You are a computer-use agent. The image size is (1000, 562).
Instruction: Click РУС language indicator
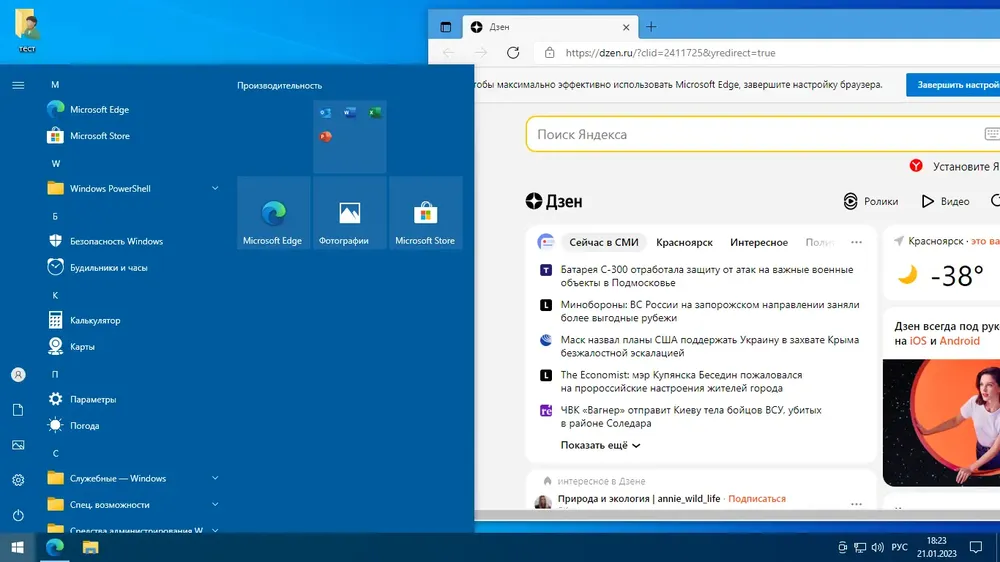tap(900, 547)
